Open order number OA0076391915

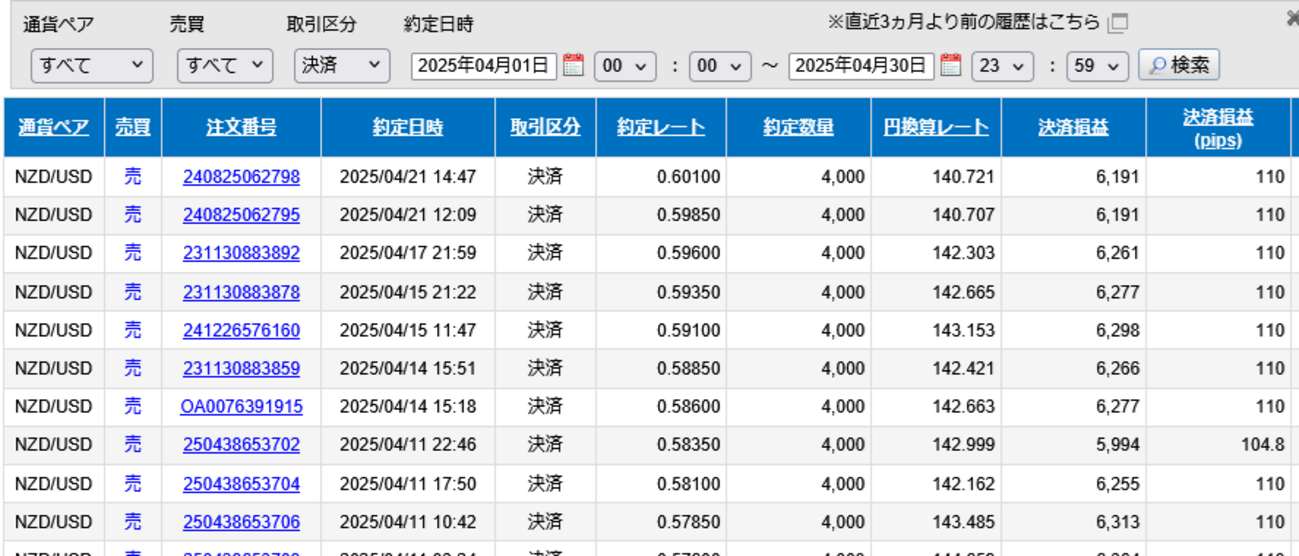241,407
